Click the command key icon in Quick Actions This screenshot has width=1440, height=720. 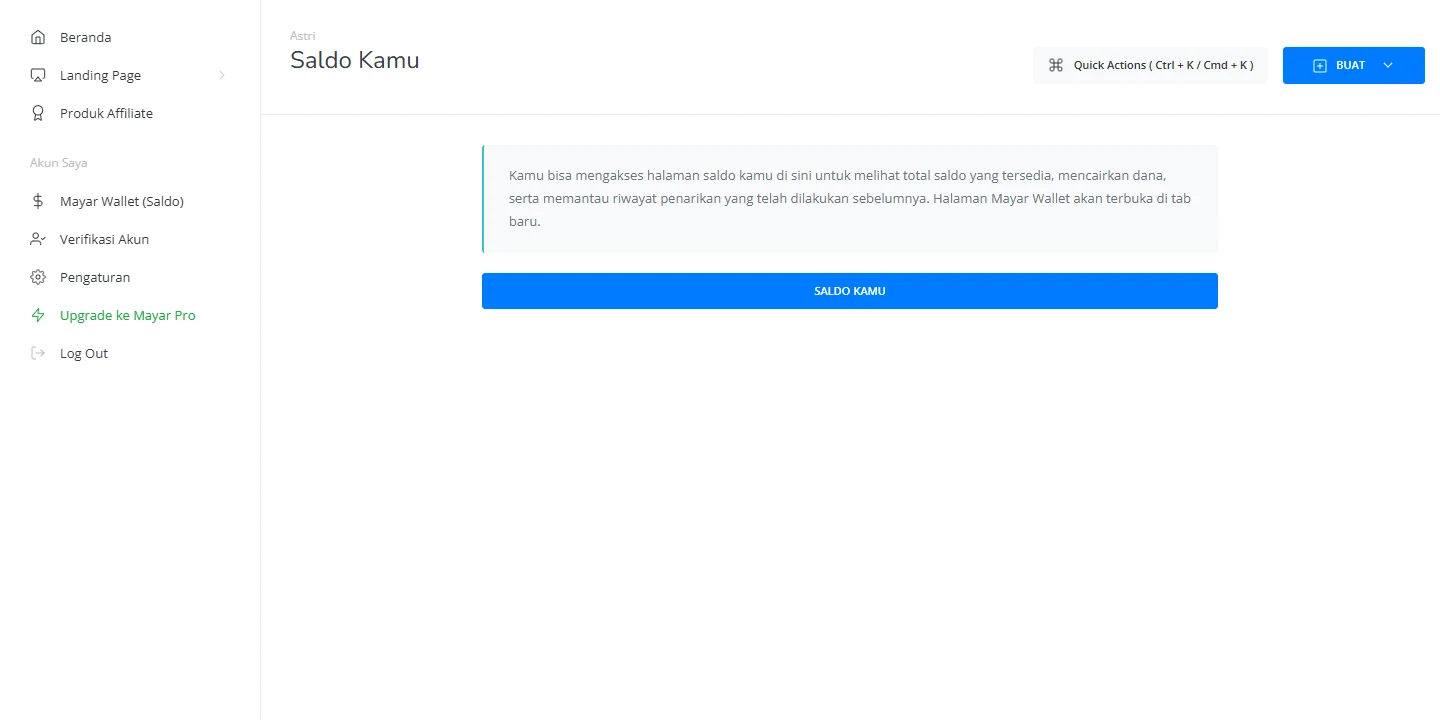(1055, 65)
